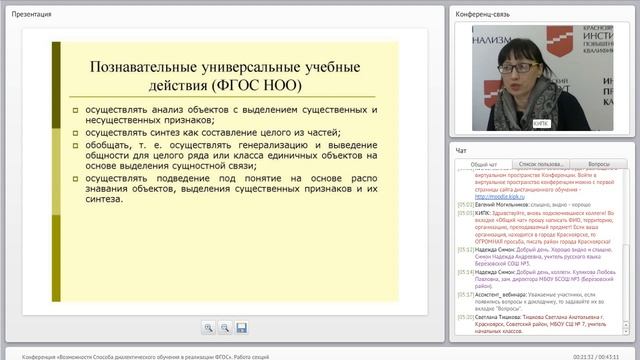
Task: Click the slide title Познавательные универсальные учебные действия
Action: (225, 76)
